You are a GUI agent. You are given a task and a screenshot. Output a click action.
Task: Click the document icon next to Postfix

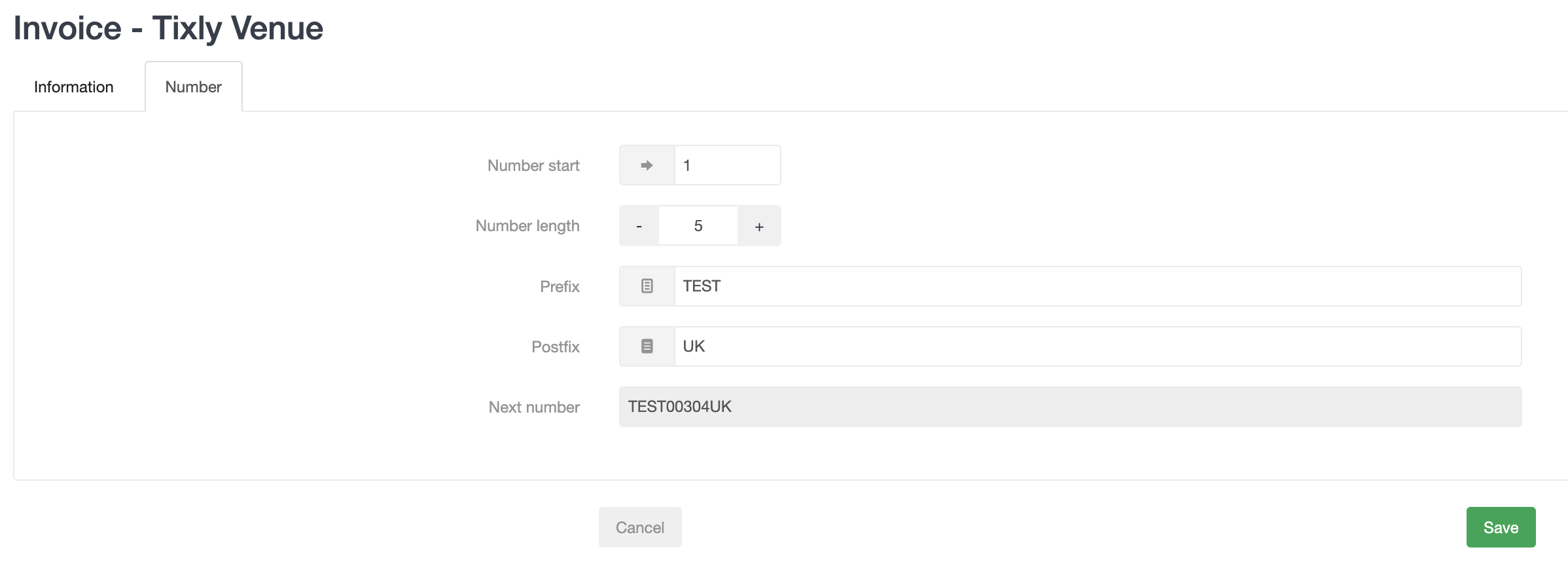pos(647,346)
